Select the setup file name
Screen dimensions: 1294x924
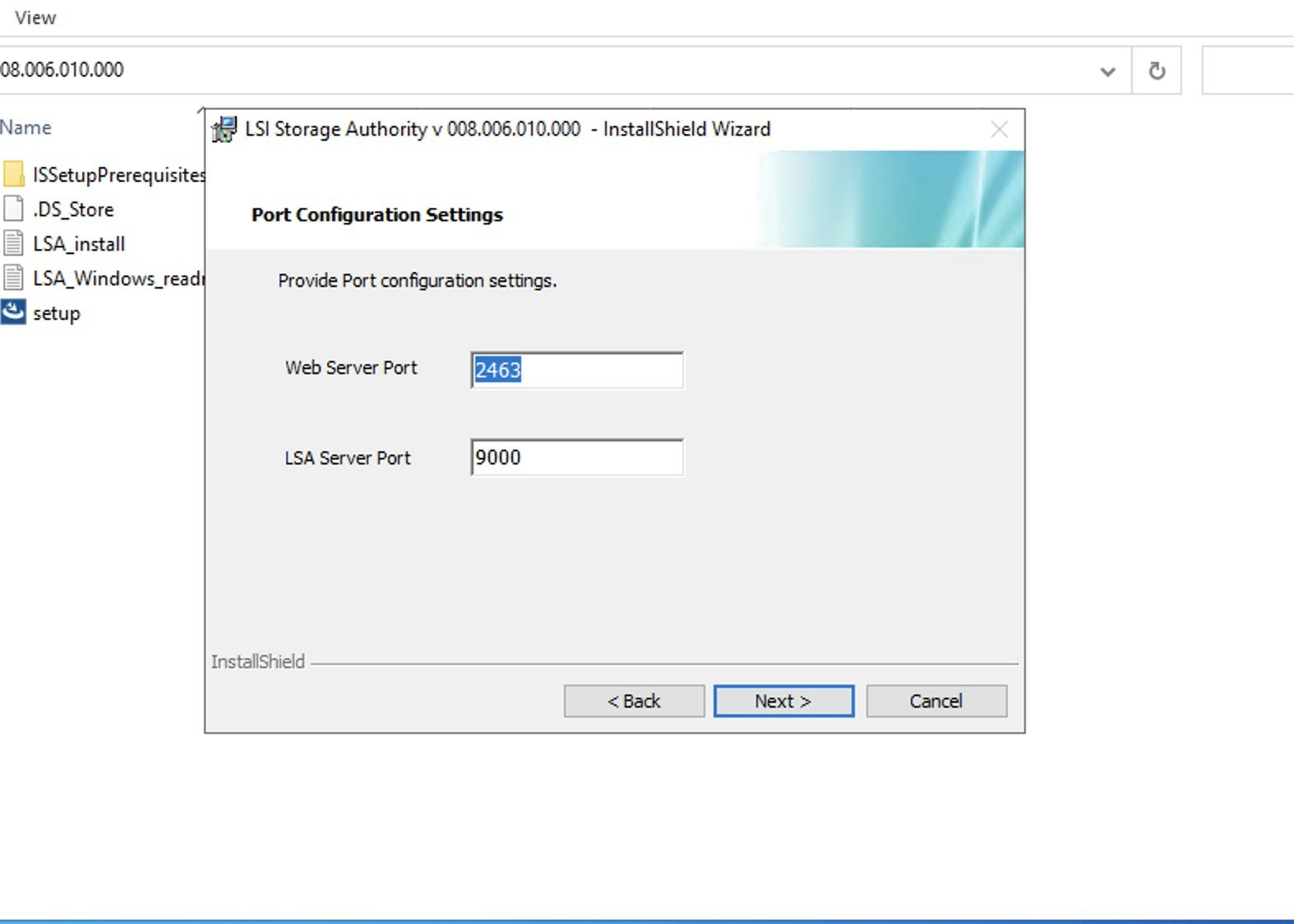click(x=56, y=314)
